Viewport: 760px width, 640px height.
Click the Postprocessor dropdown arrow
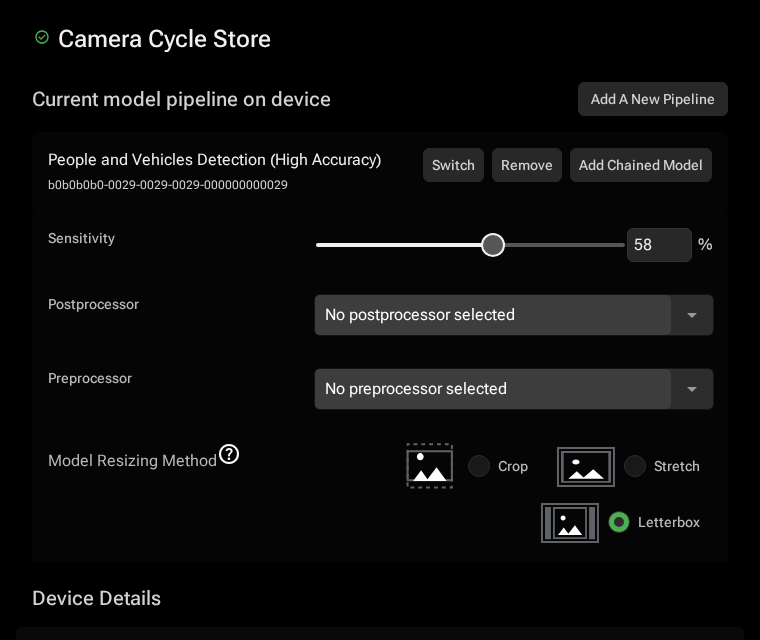click(692, 315)
